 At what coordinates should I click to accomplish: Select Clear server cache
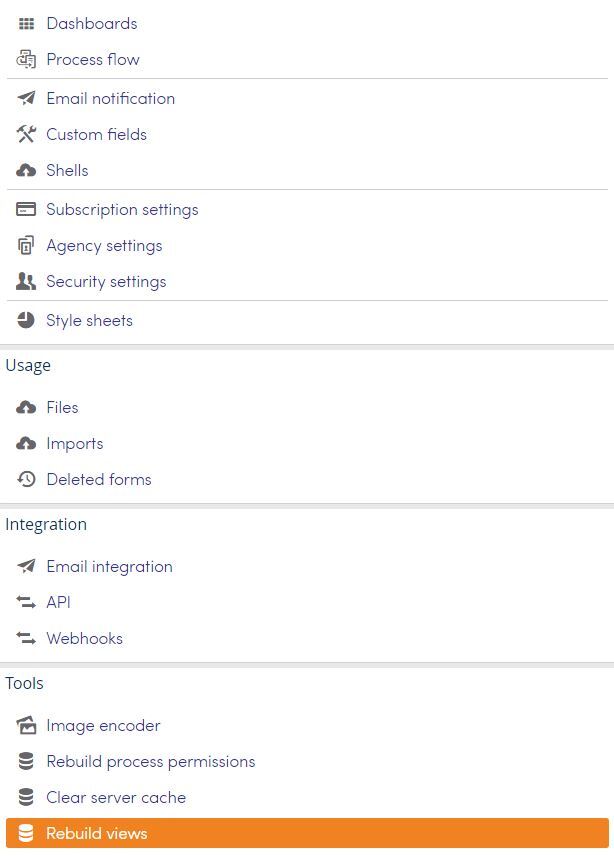pyautogui.click(x=307, y=797)
